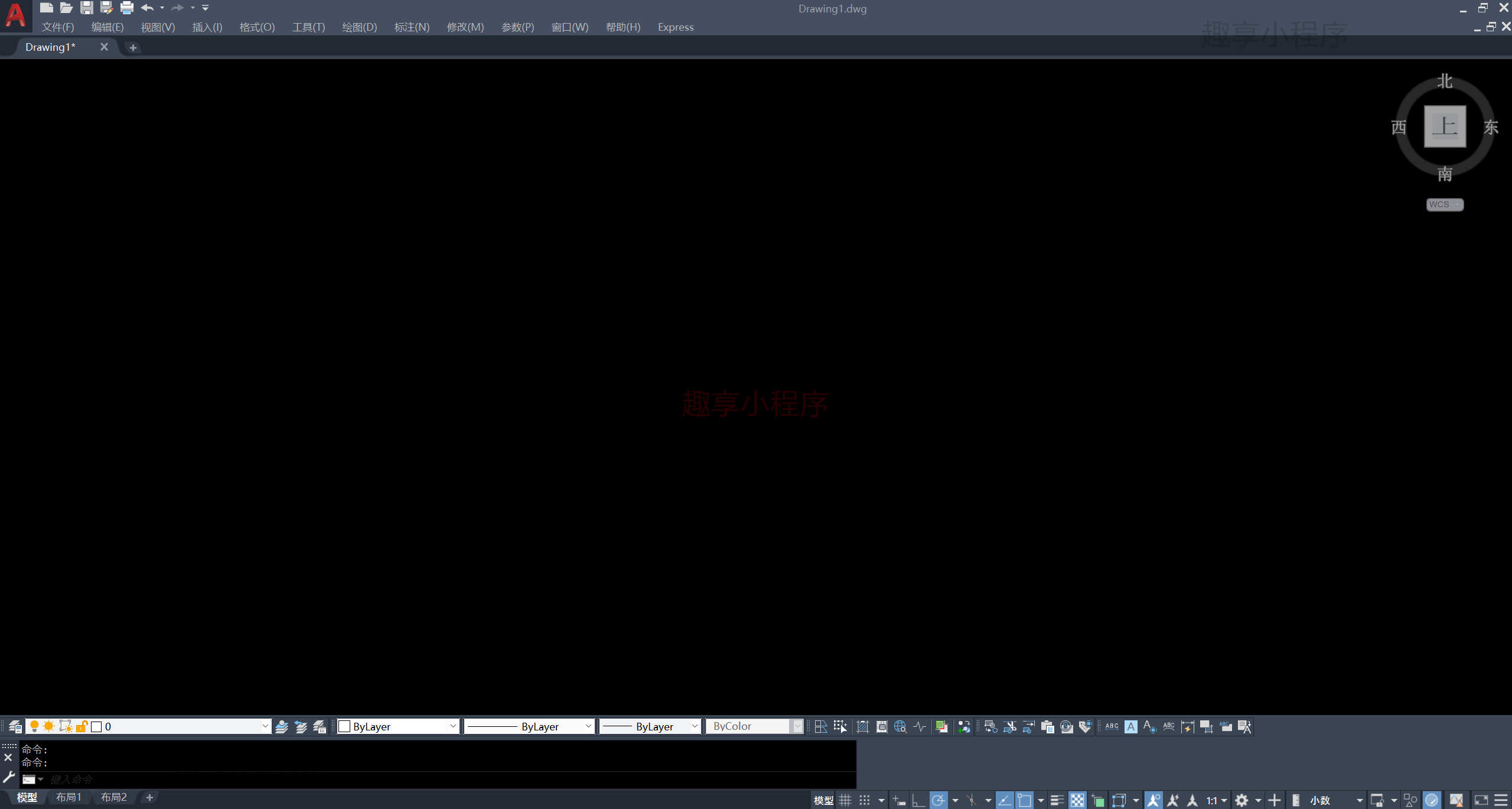Screen dimensions: 1512x809
Task: Toggle lineweight display in status bar
Action: click(x=1057, y=800)
